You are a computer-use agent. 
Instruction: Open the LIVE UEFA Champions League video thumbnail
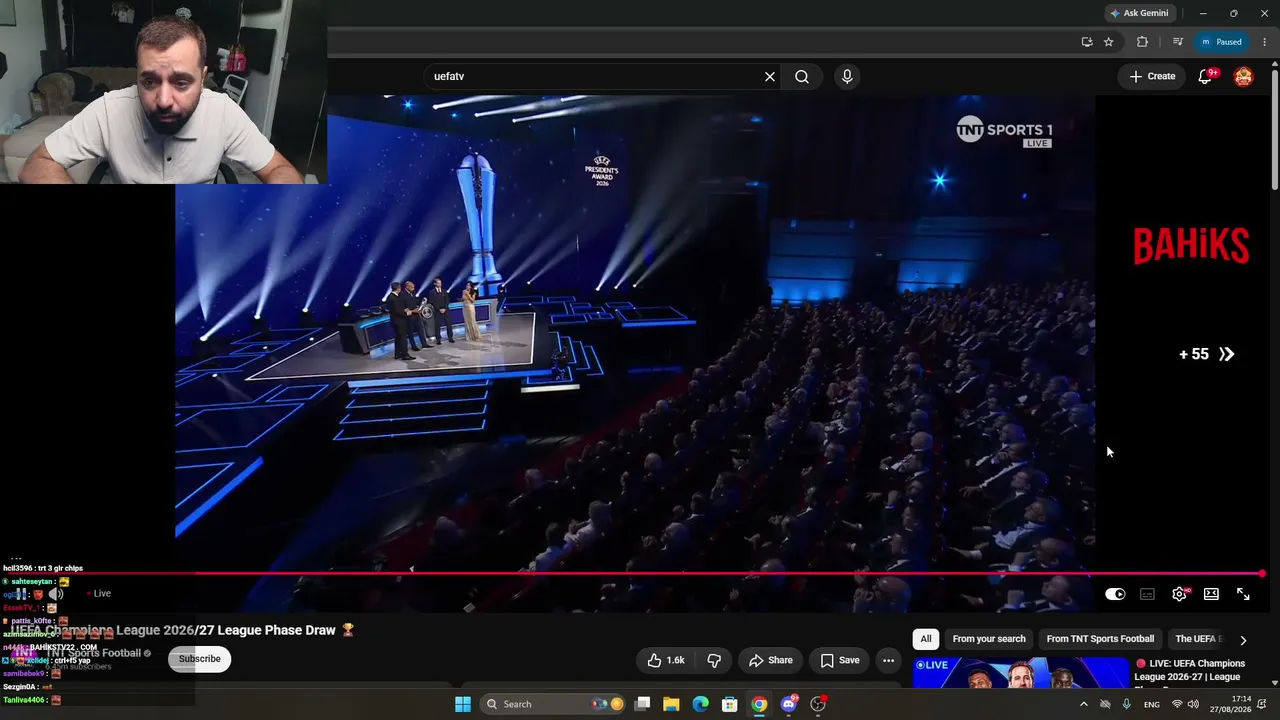pyautogui.click(x=1019, y=672)
